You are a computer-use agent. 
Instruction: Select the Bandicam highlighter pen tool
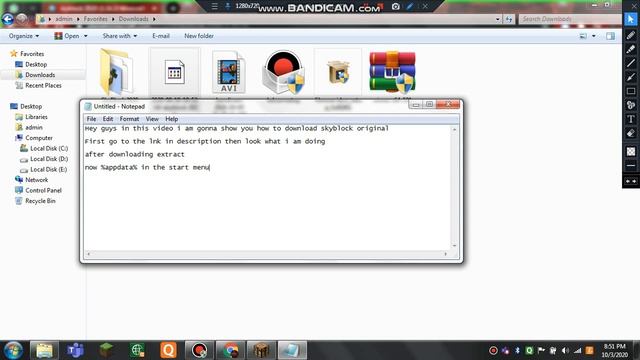point(631,49)
